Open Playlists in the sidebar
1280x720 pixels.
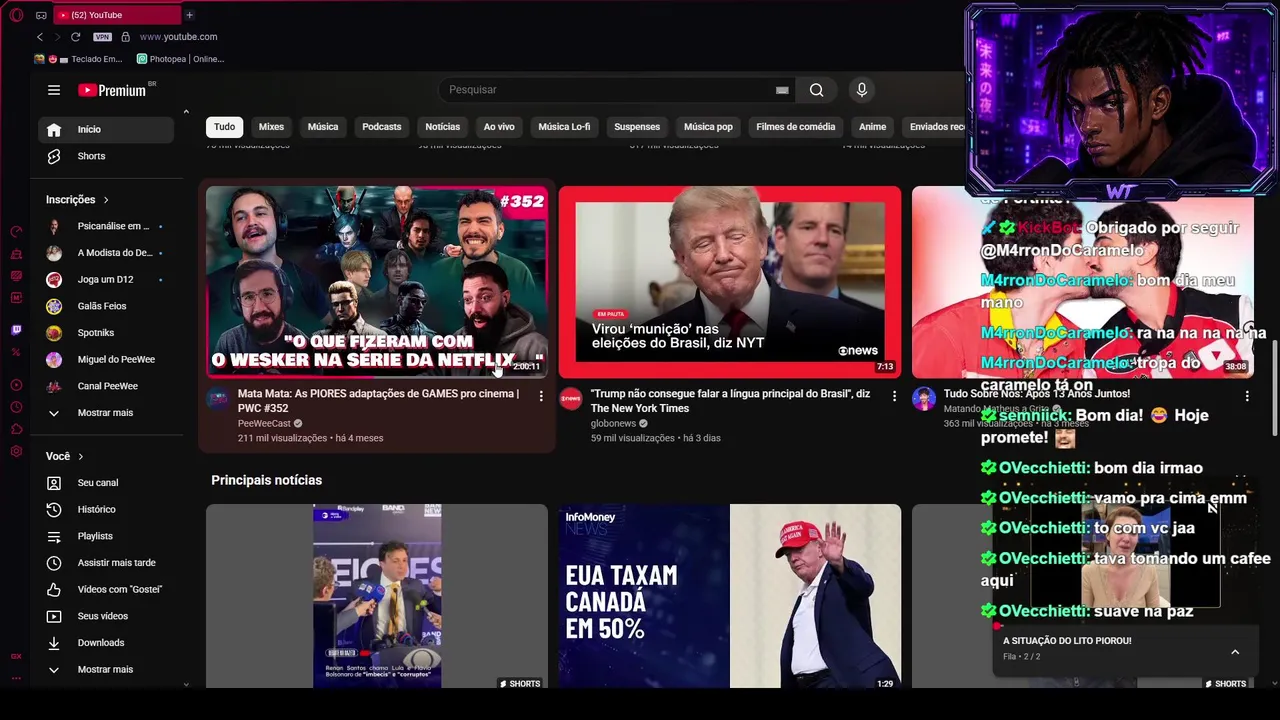click(x=105, y=537)
